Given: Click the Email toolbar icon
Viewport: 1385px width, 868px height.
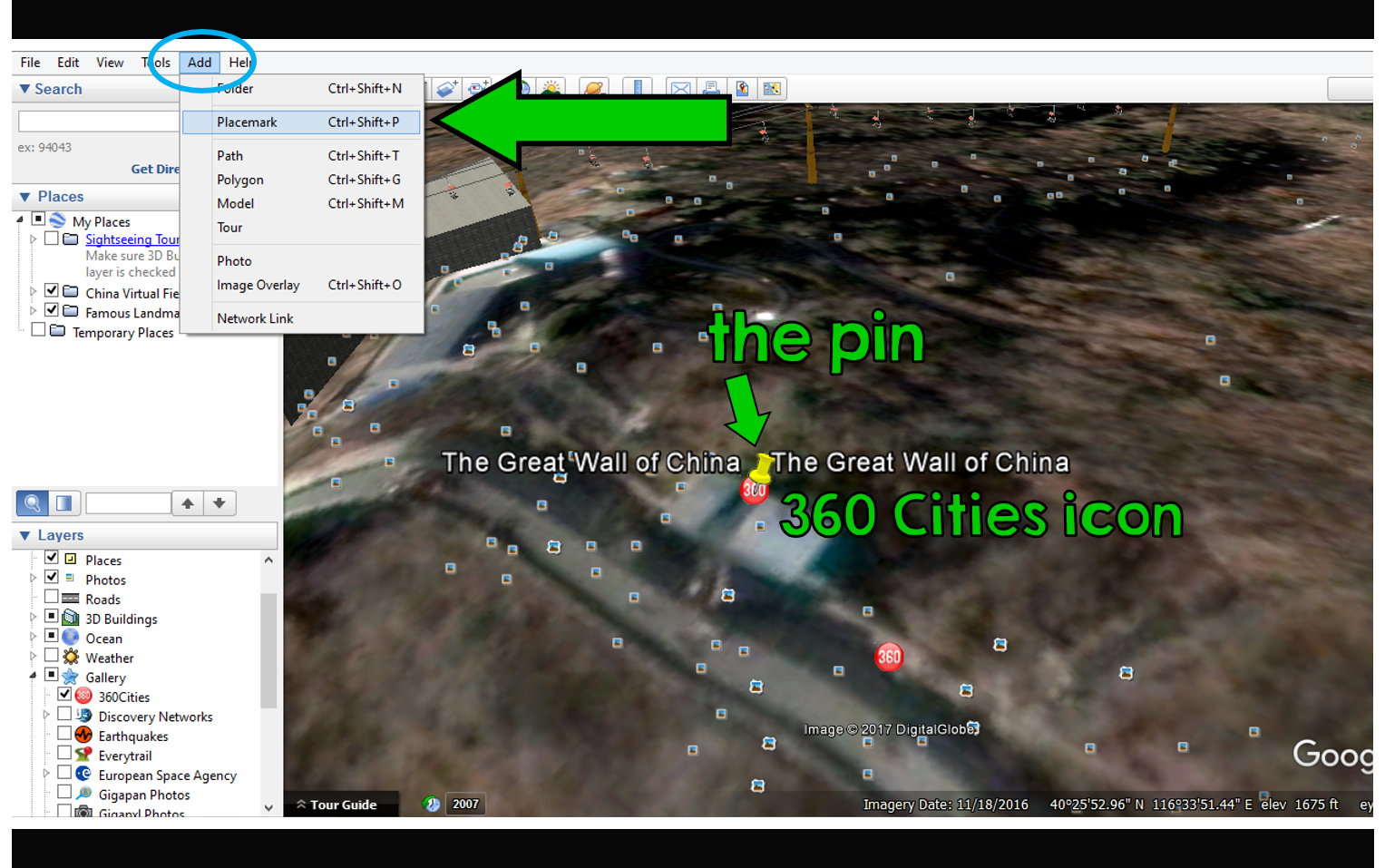Looking at the screenshot, I should (x=681, y=88).
